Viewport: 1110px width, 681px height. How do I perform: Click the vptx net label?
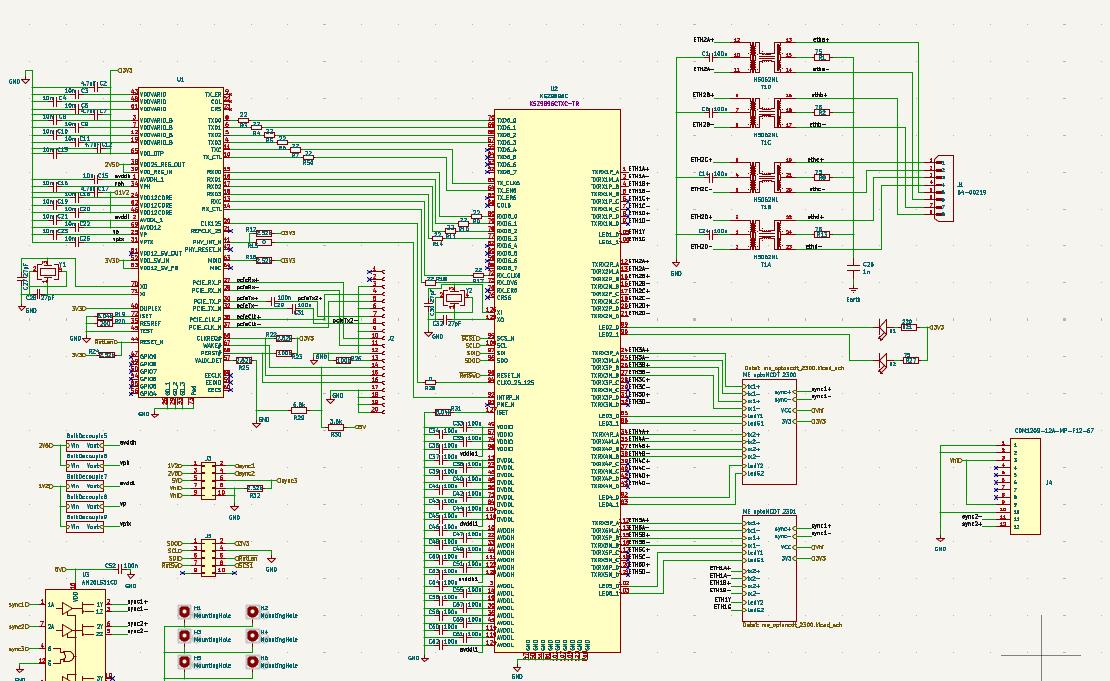(125, 524)
